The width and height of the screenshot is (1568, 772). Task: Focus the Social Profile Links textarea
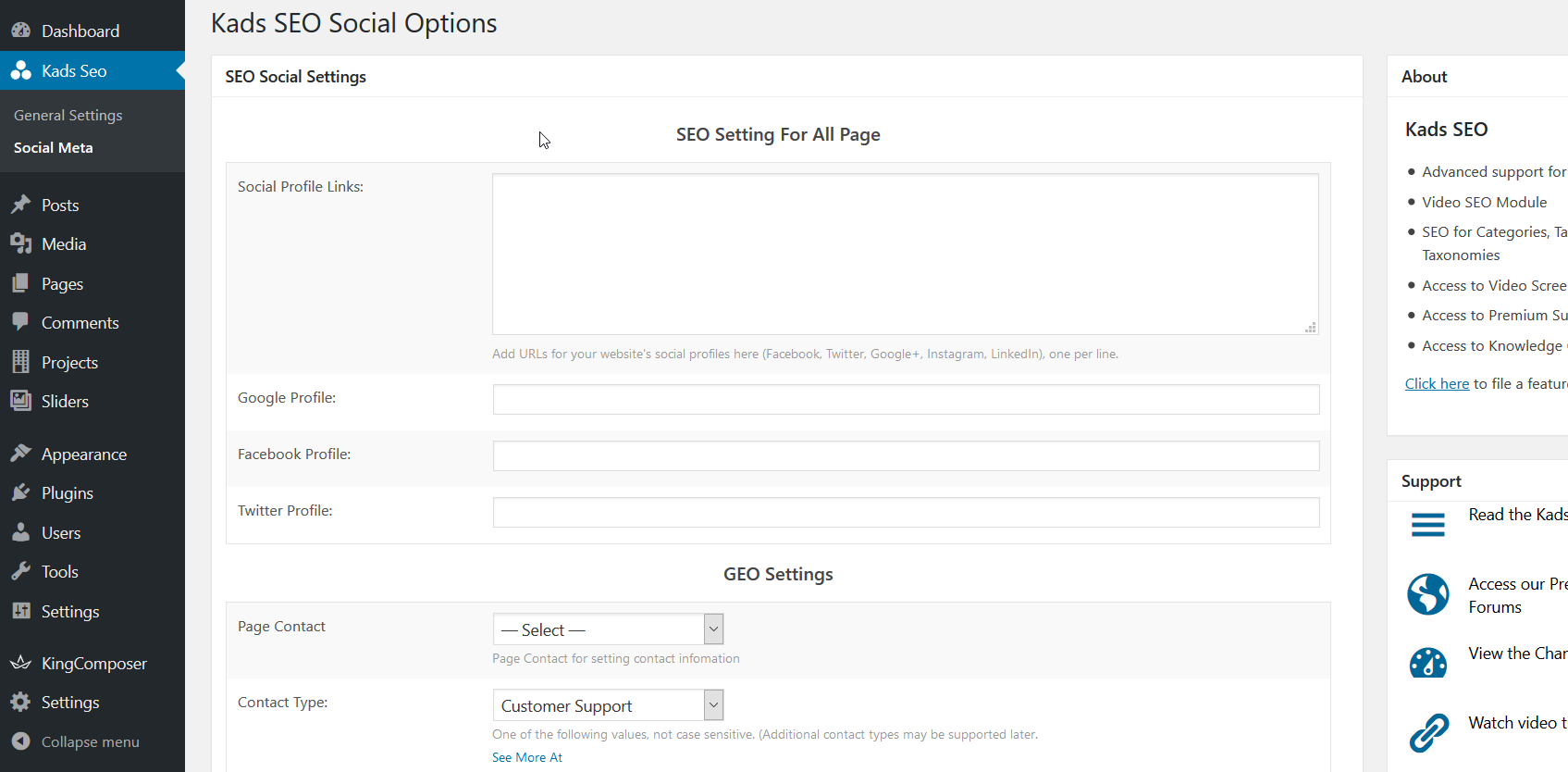click(x=905, y=254)
